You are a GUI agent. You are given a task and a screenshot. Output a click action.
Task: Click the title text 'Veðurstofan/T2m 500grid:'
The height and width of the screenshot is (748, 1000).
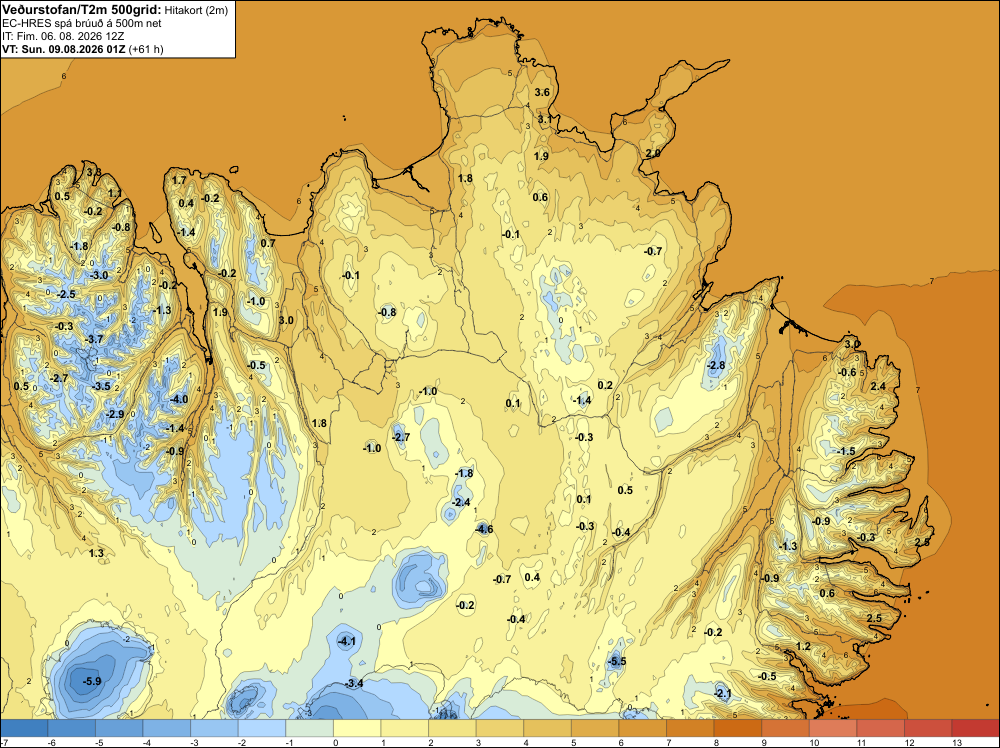[x=82, y=10]
